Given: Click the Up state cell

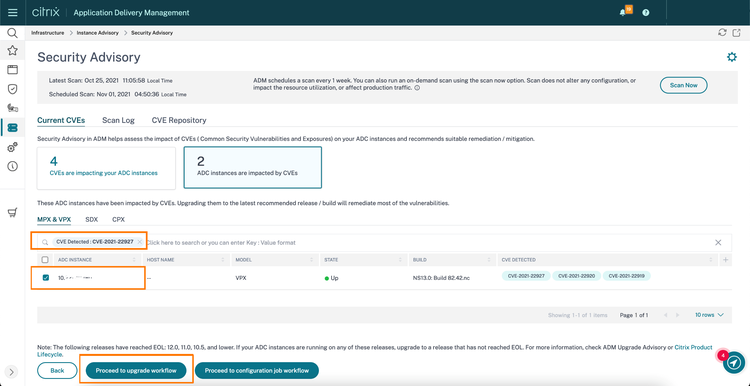Looking at the screenshot, I should [331, 278].
